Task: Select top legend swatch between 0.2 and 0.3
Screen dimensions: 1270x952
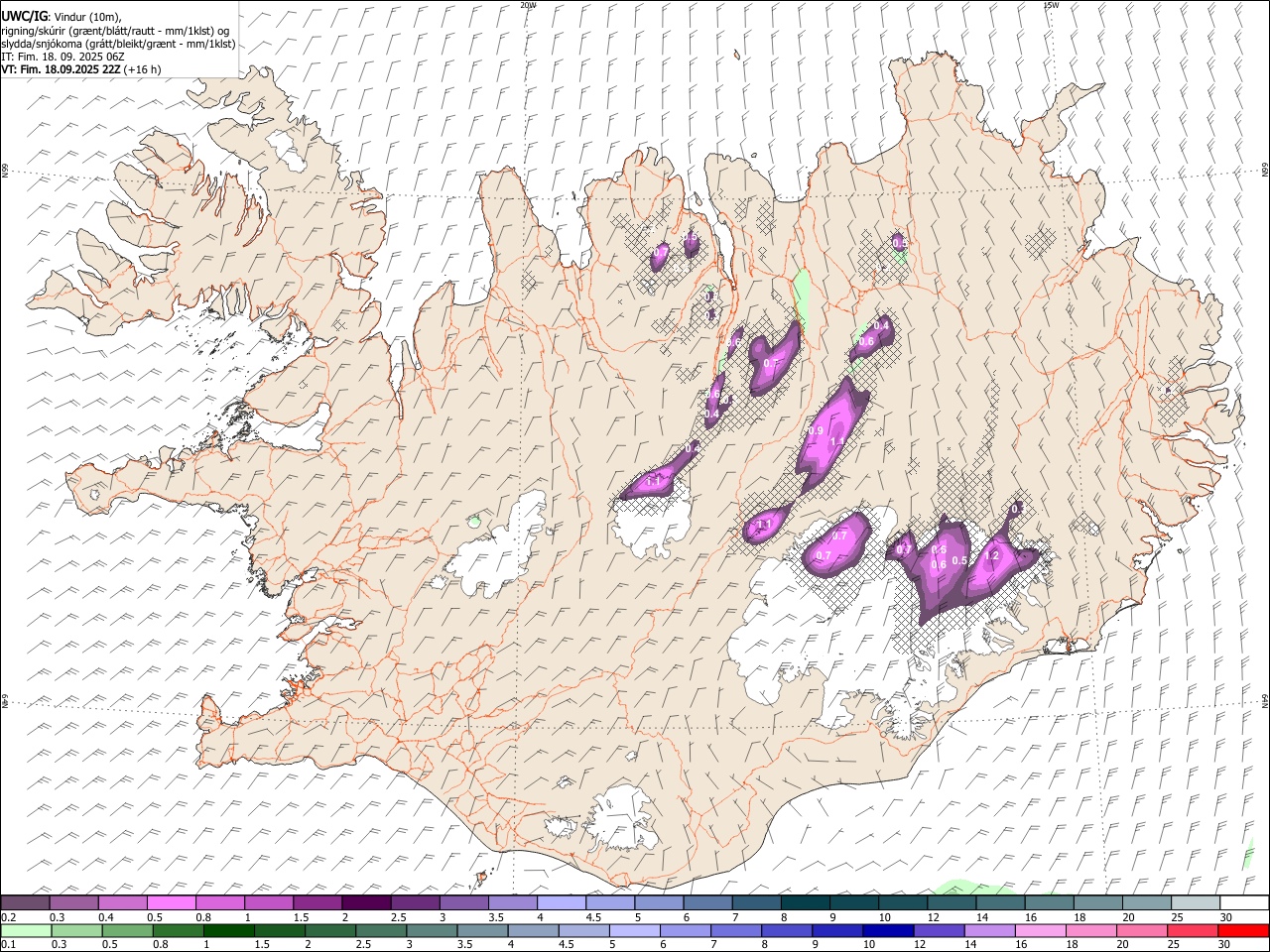Action: pyautogui.click(x=25, y=903)
